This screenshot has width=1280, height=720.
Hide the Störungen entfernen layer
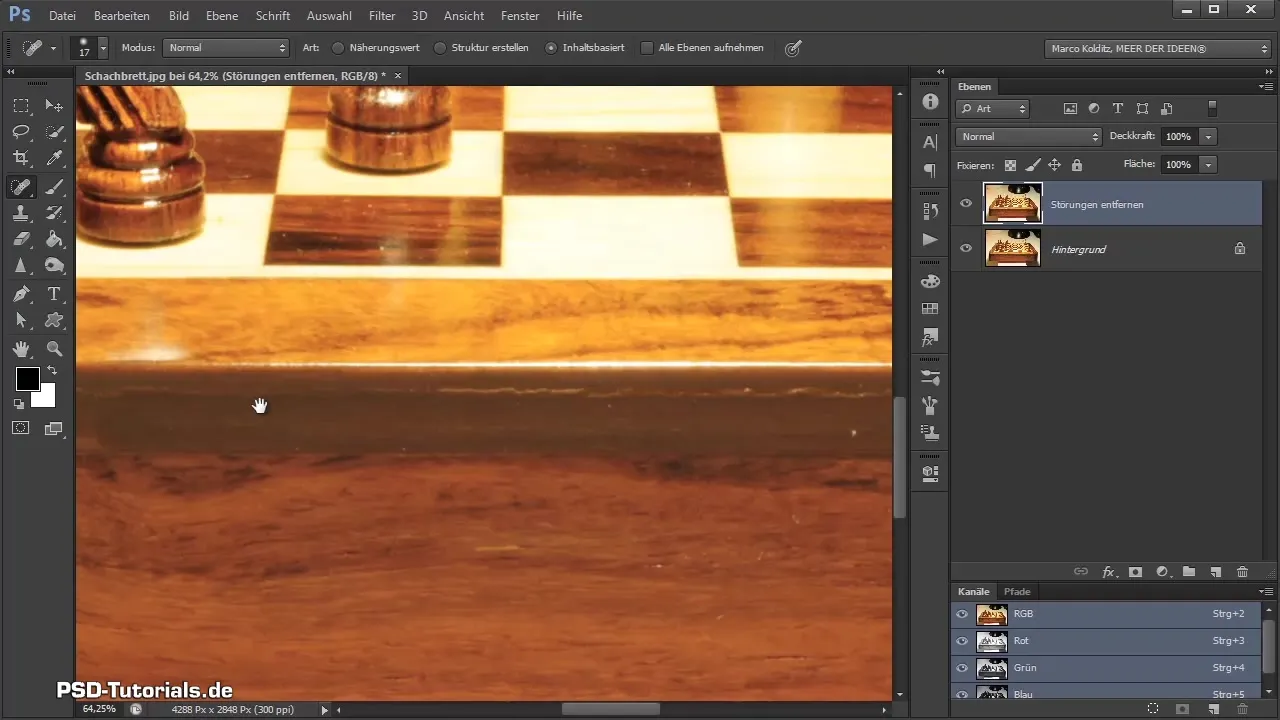click(x=965, y=204)
